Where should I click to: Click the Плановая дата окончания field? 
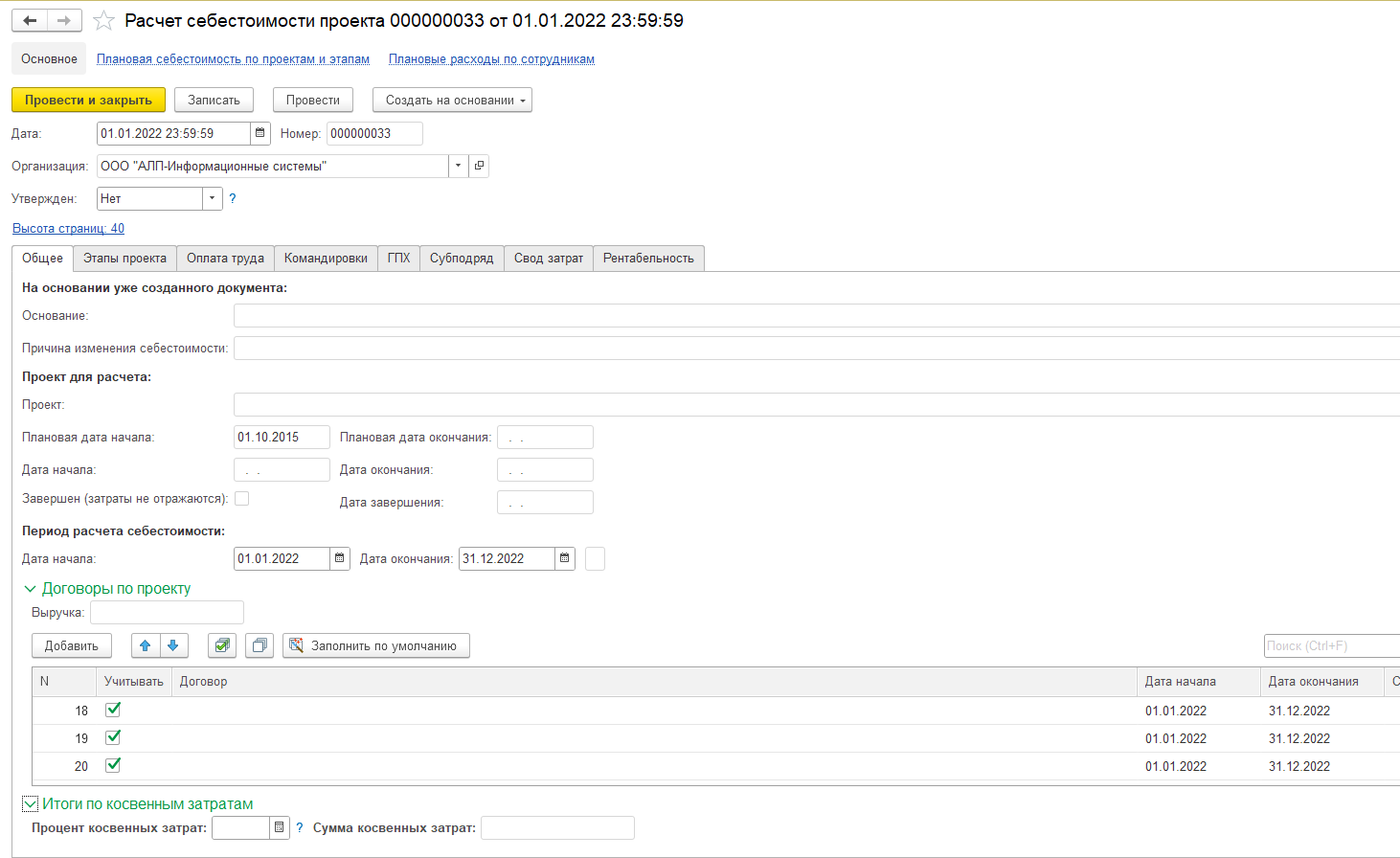545,438
